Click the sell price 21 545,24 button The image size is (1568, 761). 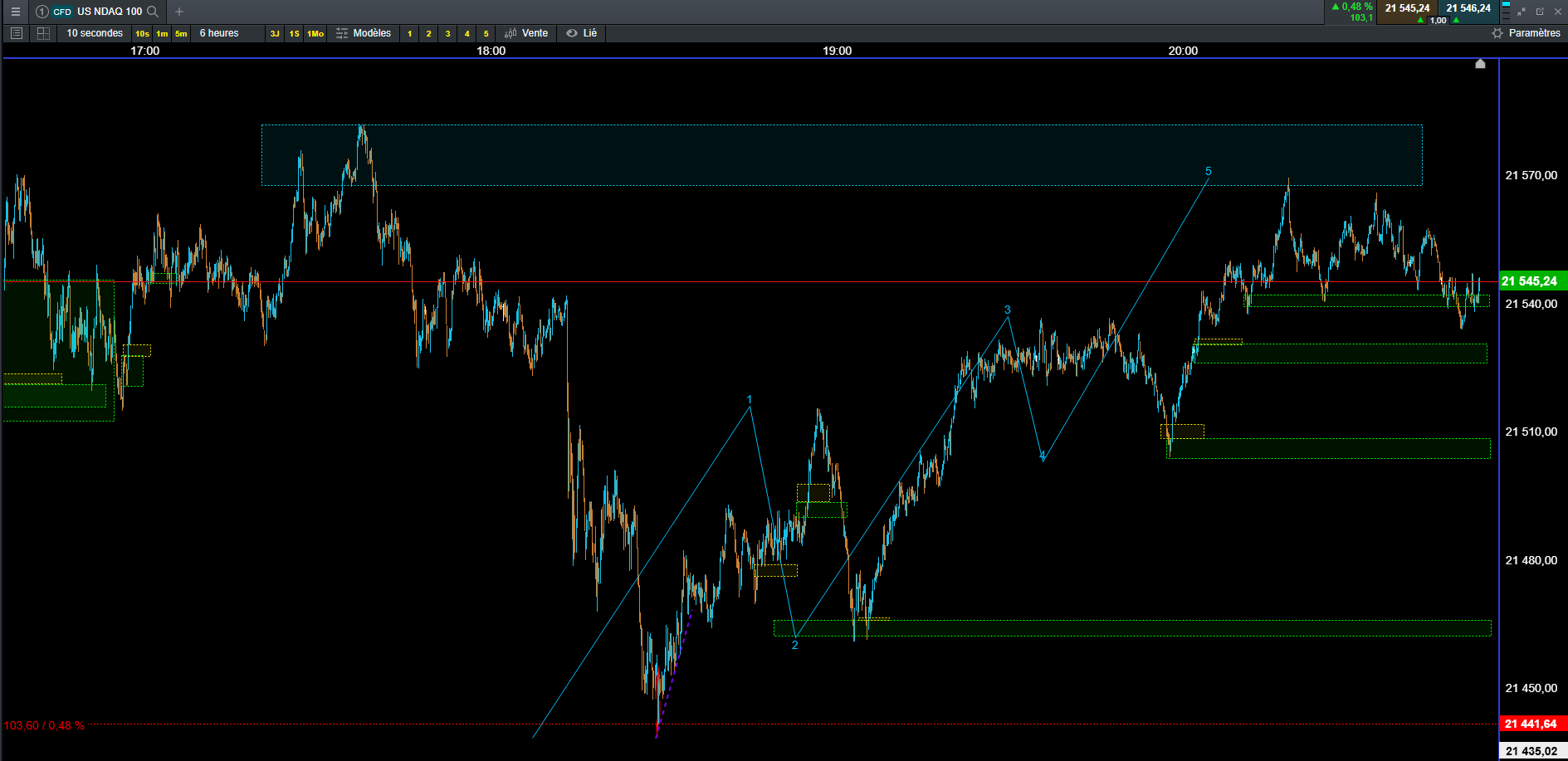click(1407, 8)
